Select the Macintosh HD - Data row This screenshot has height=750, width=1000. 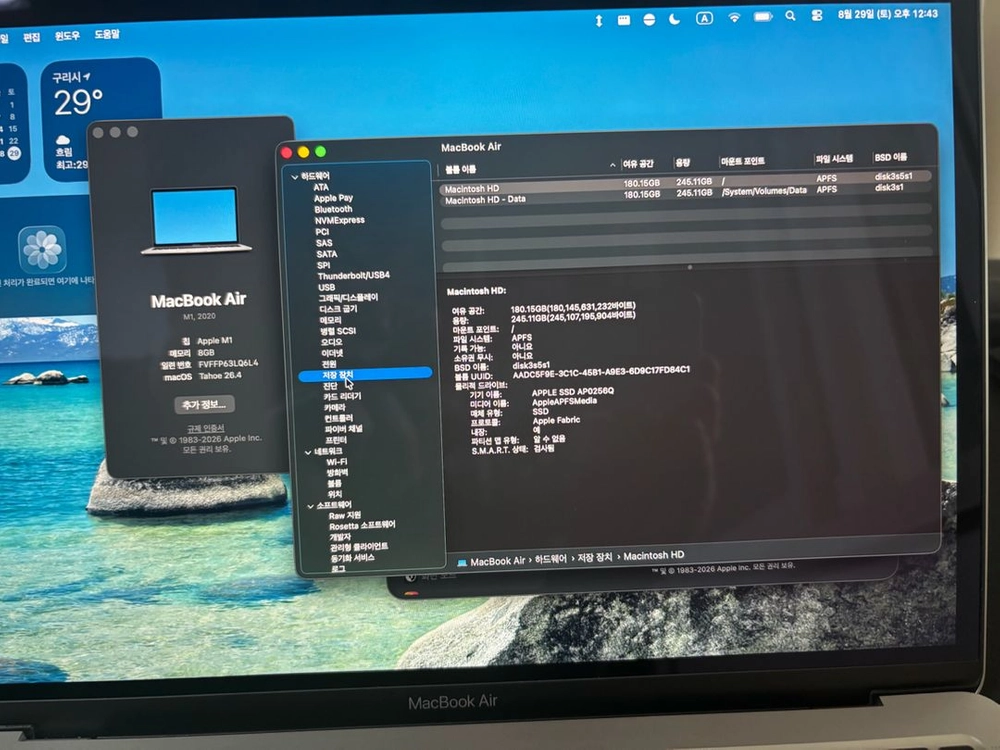click(x=686, y=194)
